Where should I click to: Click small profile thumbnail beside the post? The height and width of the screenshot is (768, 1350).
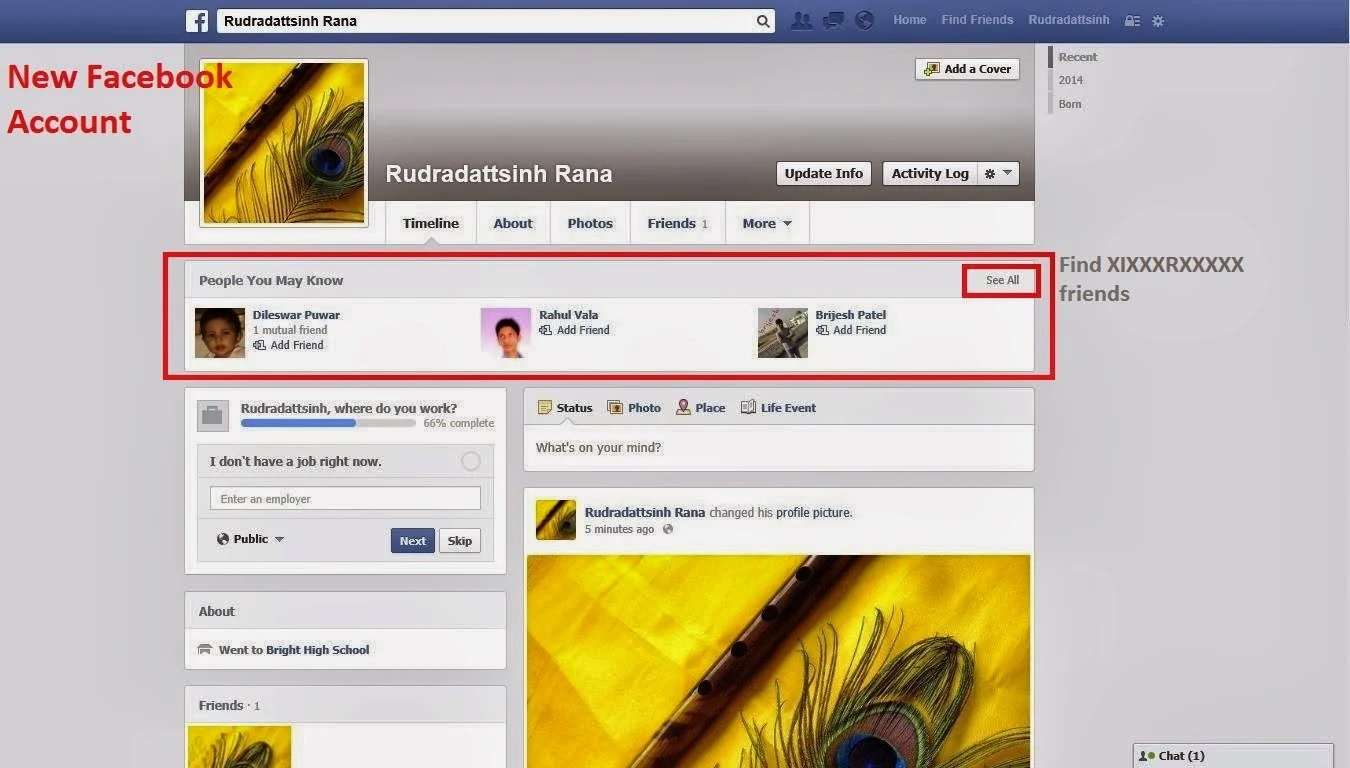(x=556, y=520)
